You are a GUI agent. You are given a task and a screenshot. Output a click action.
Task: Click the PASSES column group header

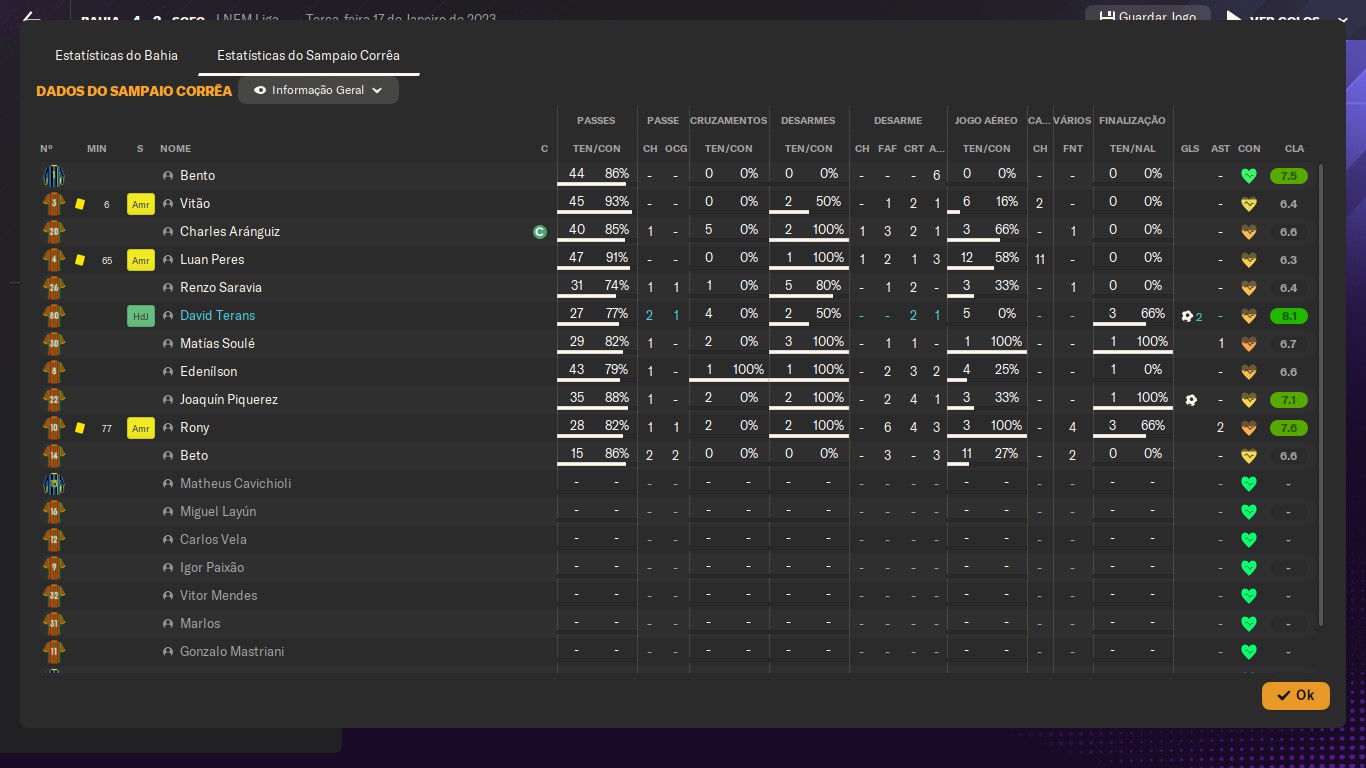pyautogui.click(x=596, y=120)
